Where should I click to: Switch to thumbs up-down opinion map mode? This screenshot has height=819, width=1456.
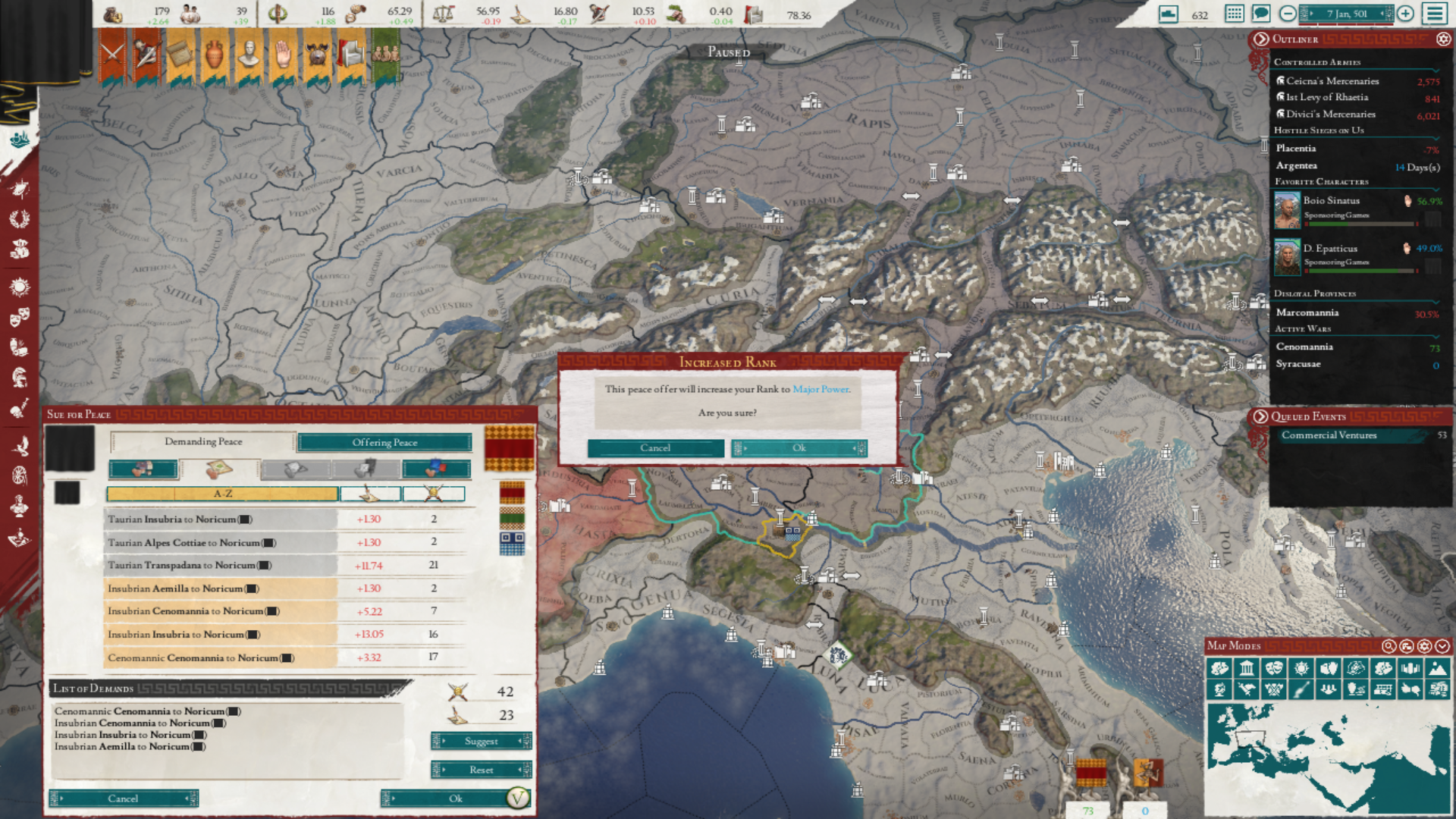click(x=1410, y=689)
